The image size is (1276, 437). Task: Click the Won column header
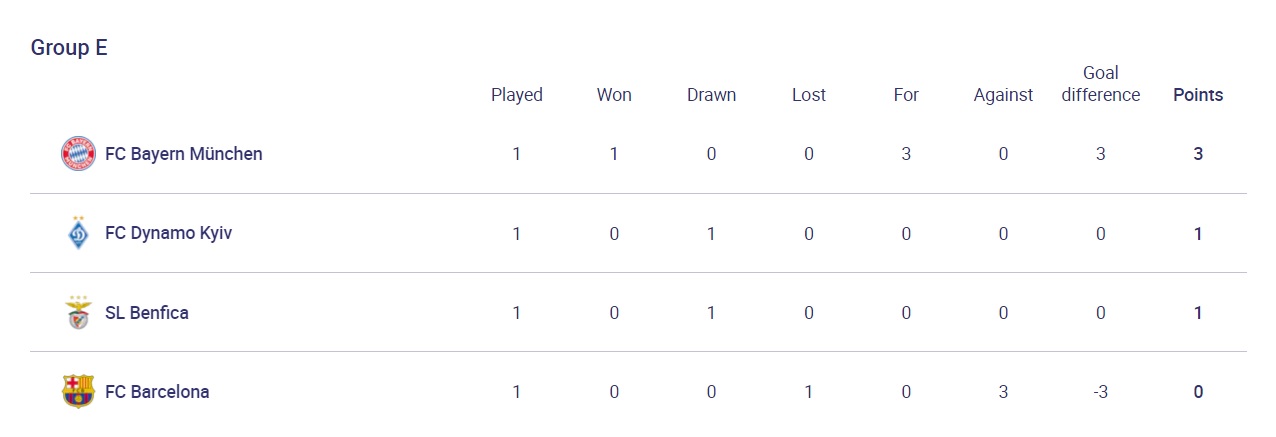[614, 95]
